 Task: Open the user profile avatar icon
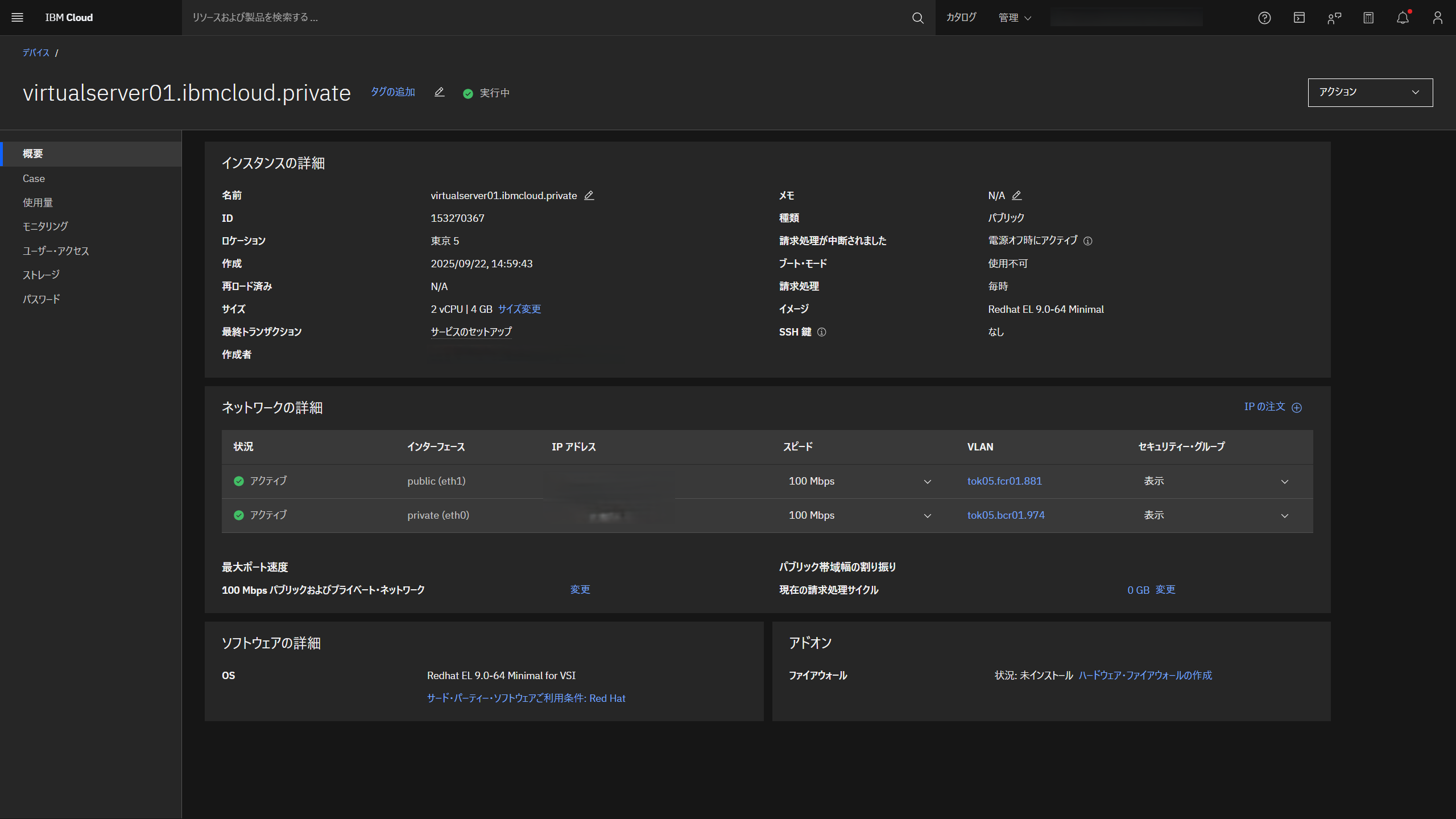point(1437,18)
